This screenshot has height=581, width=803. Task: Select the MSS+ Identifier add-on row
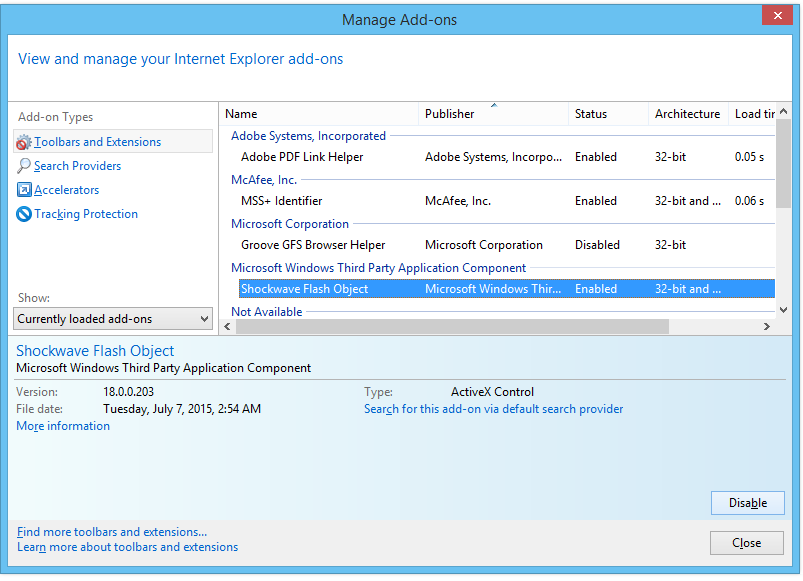507,201
